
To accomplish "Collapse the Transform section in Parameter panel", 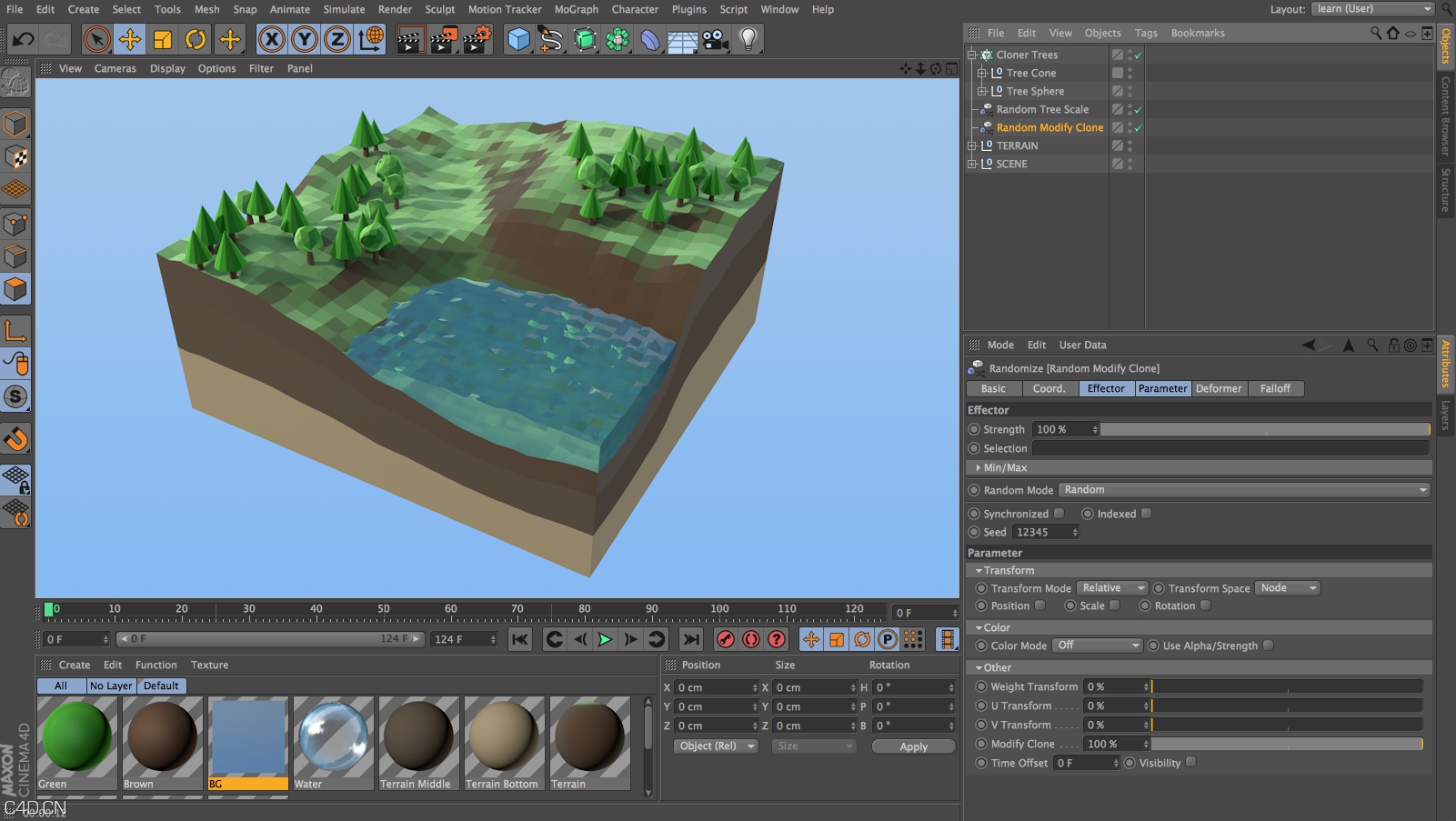I will (980, 570).
